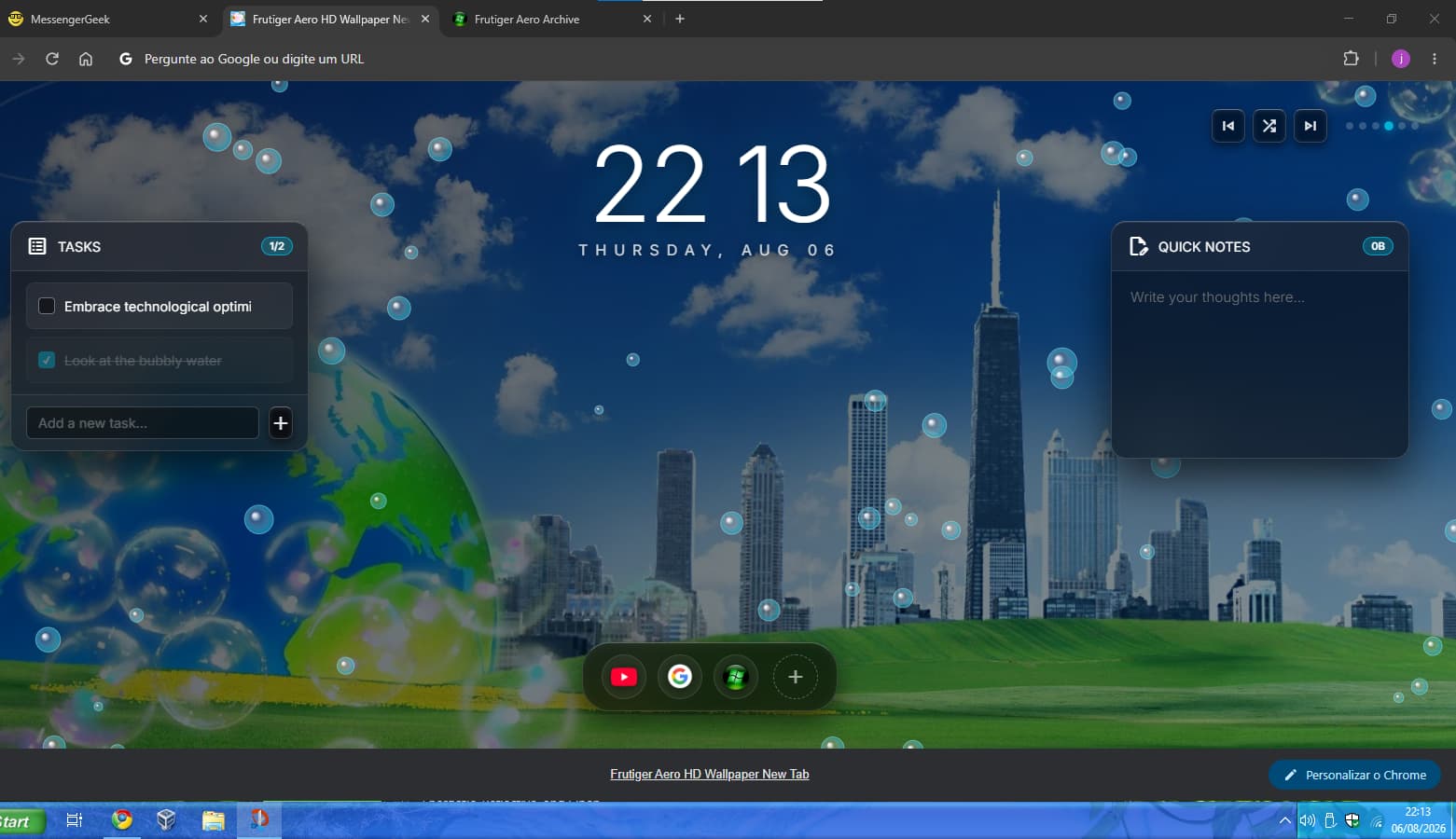Reload the current page

click(x=52, y=59)
